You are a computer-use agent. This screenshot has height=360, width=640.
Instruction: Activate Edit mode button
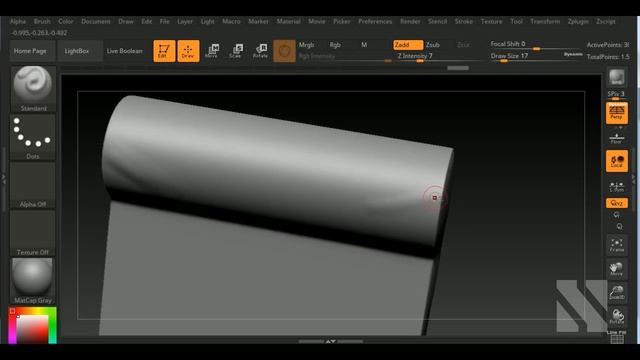point(164,51)
